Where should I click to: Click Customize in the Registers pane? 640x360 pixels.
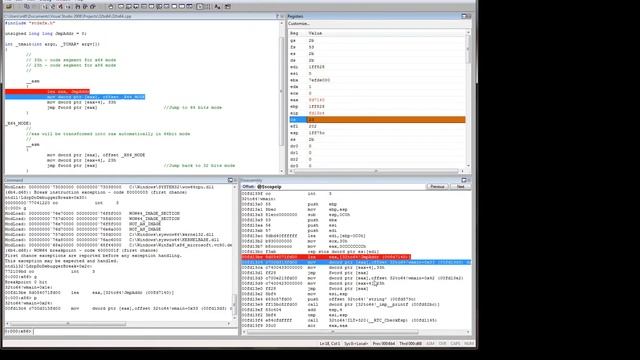(299, 24)
